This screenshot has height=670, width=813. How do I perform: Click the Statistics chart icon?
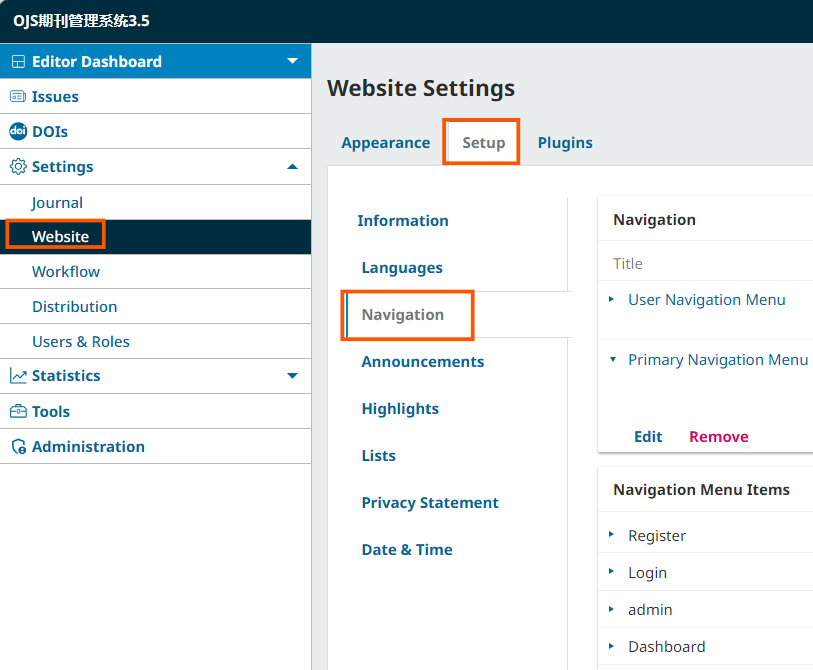click(x=18, y=376)
